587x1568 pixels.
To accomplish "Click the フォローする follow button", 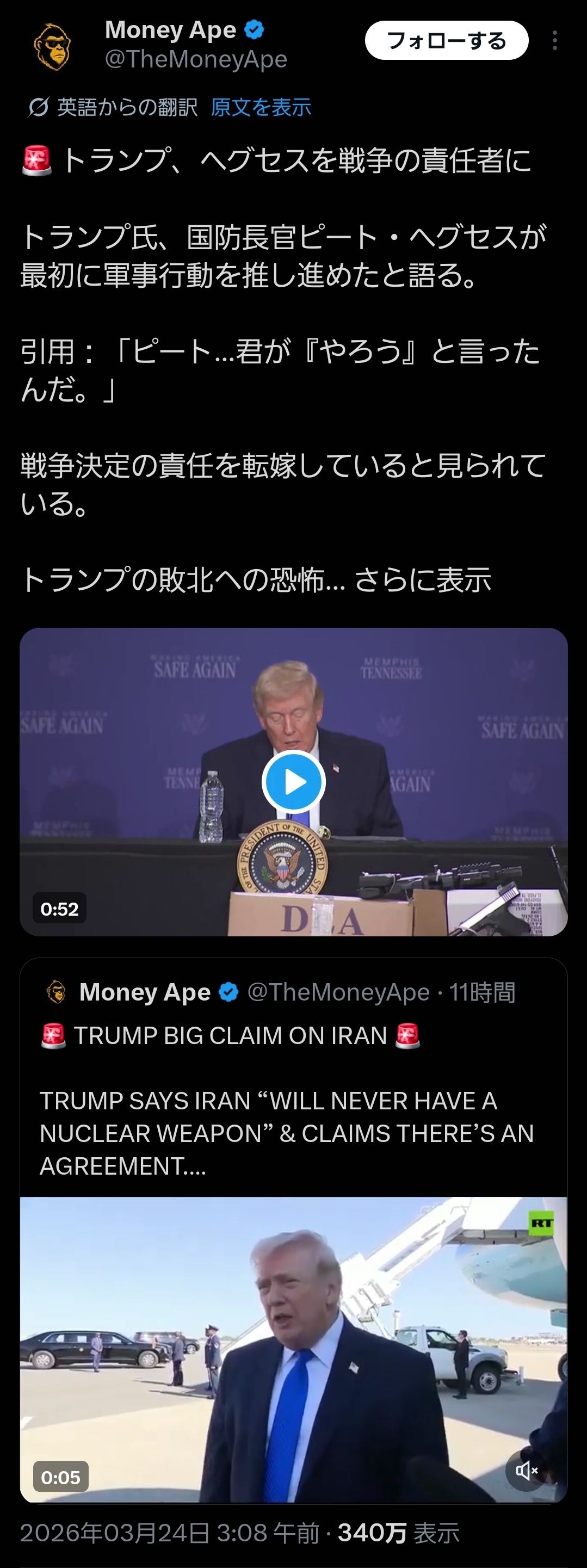I will tap(446, 41).
